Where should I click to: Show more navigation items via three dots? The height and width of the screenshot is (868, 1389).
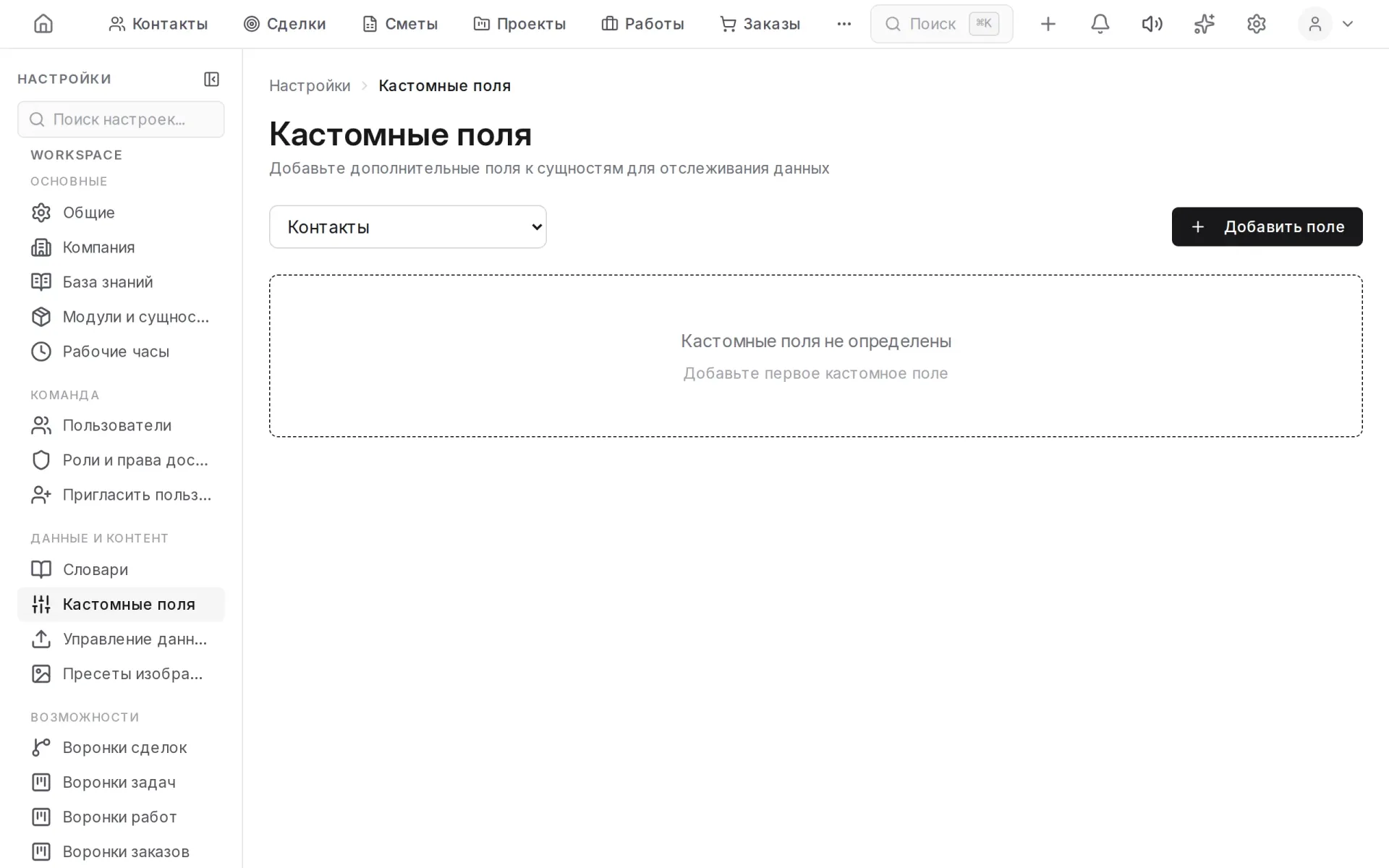point(844,24)
